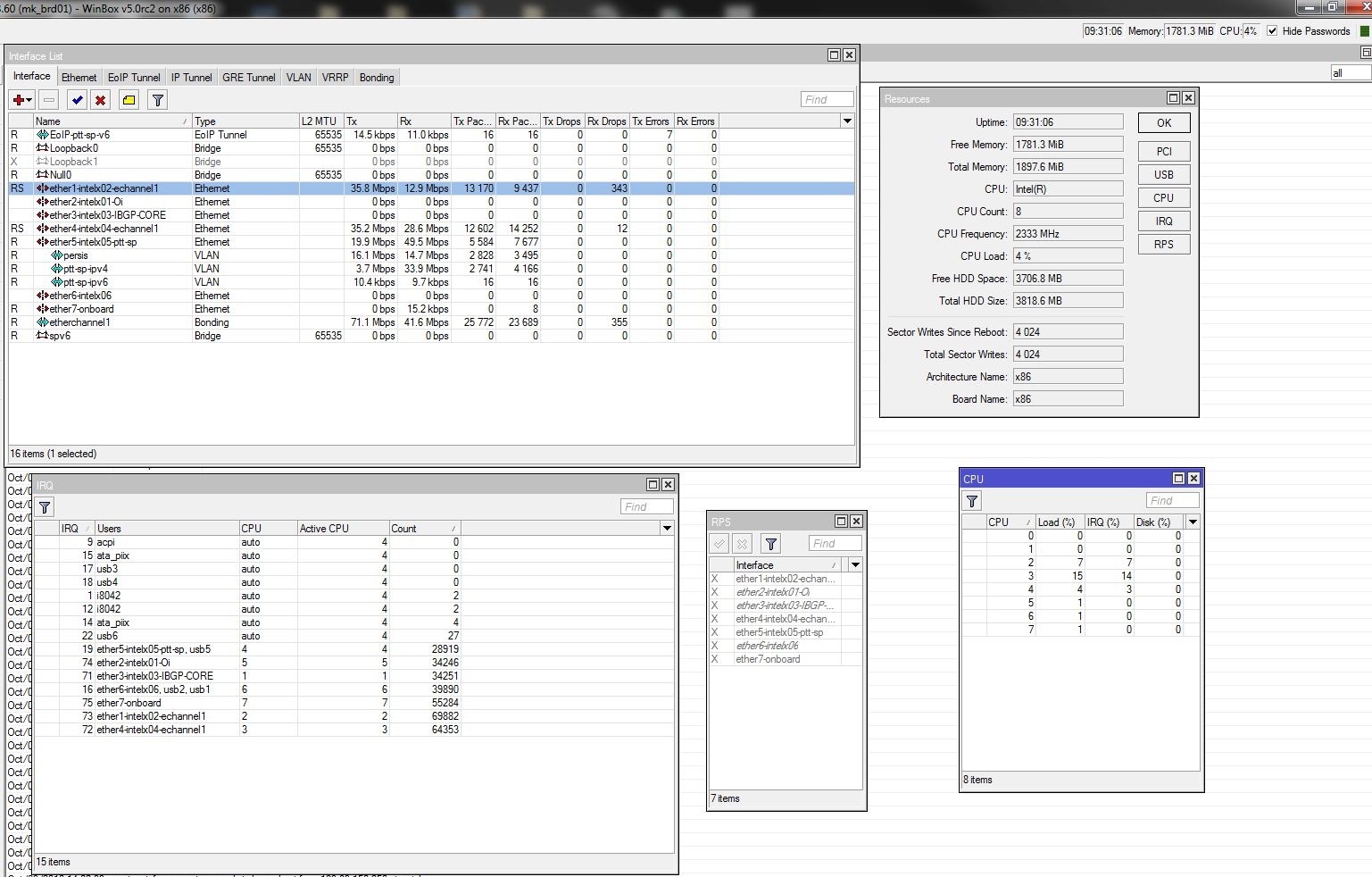The height and width of the screenshot is (877, 1372).
Task: Maximize the RPS window
Action: (841, 522)
